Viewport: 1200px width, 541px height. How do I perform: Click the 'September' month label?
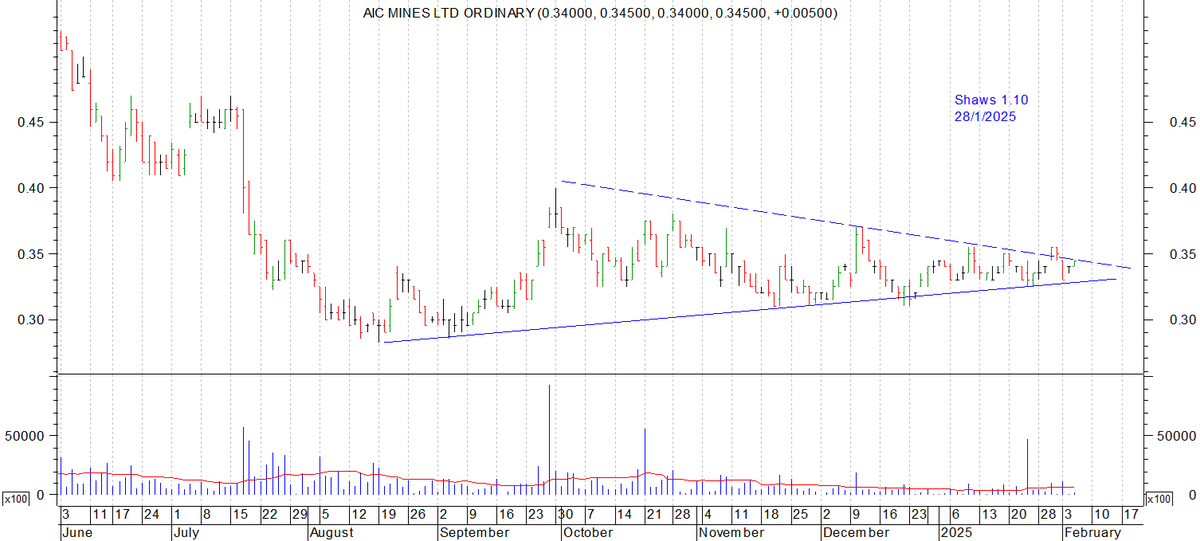[x=475, y=533]
